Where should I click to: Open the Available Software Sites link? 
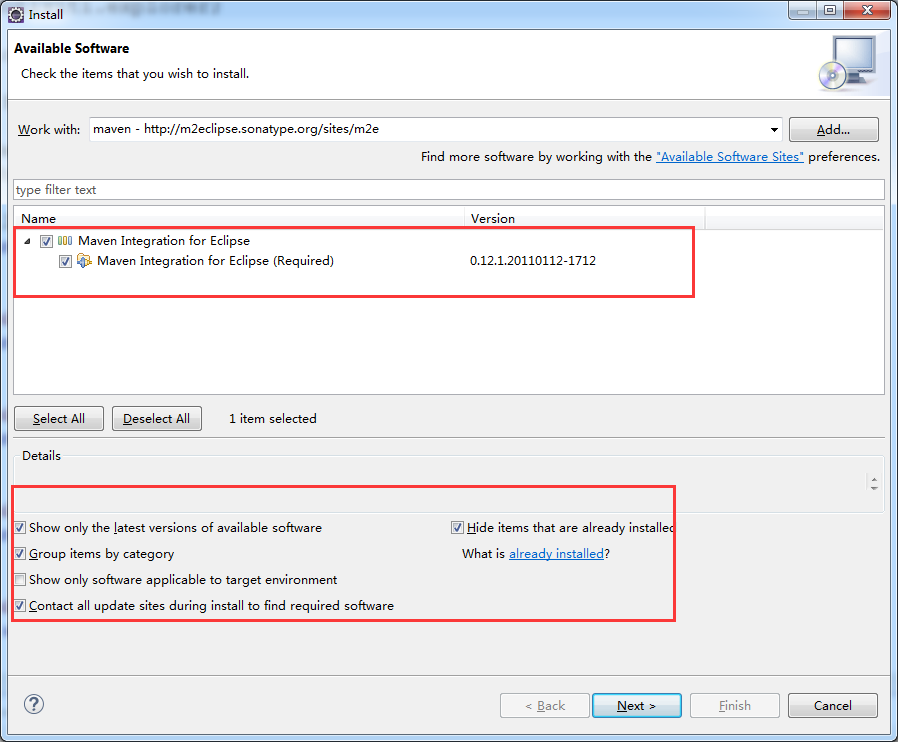tap(730, 157)
